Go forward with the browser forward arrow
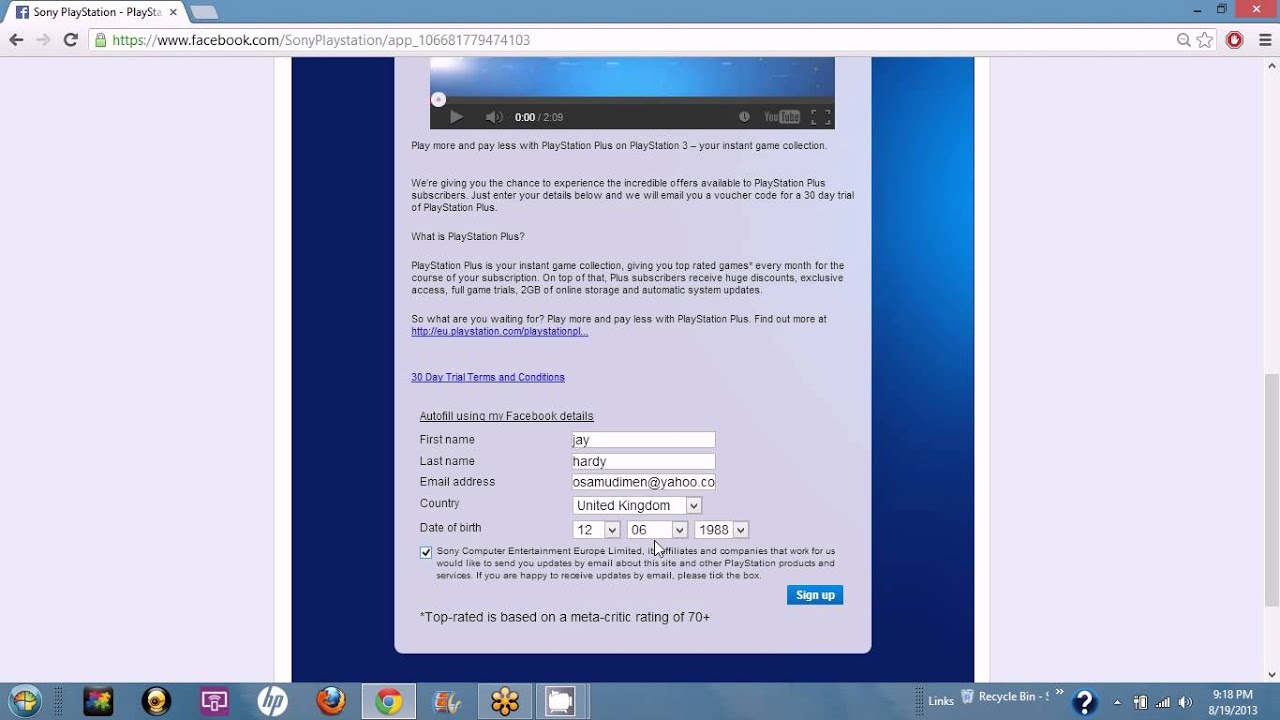1280x720 pixels. point(43,40)
